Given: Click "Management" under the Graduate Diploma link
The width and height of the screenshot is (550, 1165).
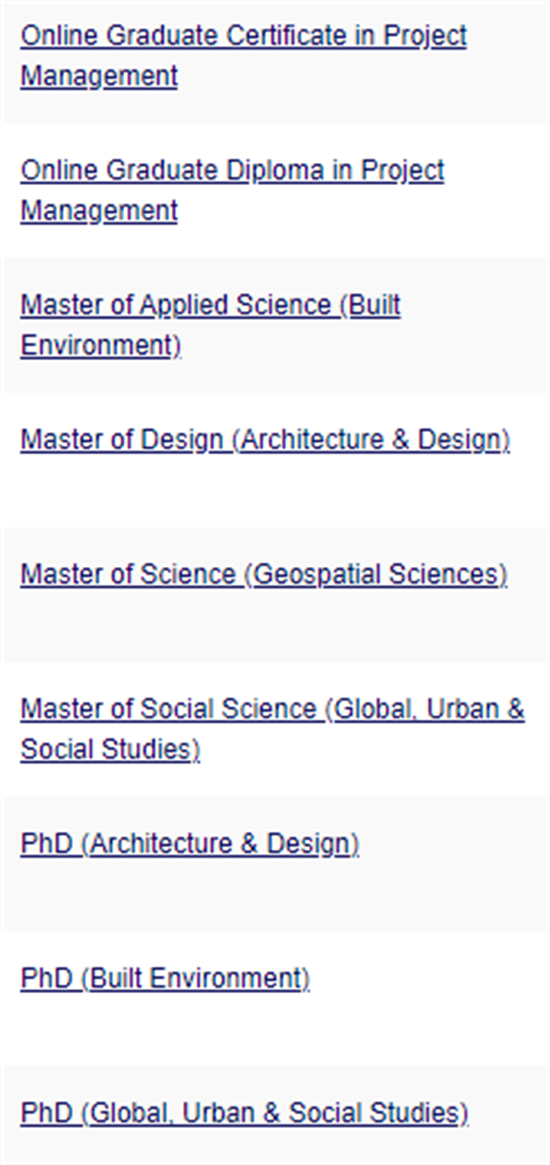Looking at the screenshot, I should (x=99, y=211).
